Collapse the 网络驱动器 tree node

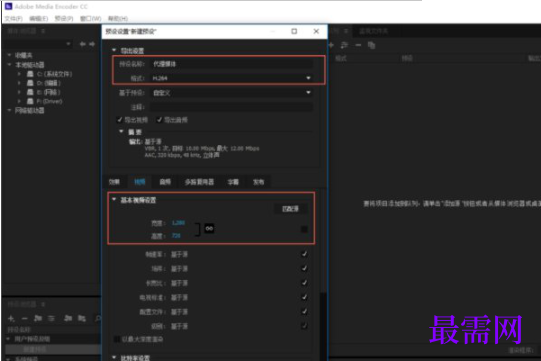9,110
